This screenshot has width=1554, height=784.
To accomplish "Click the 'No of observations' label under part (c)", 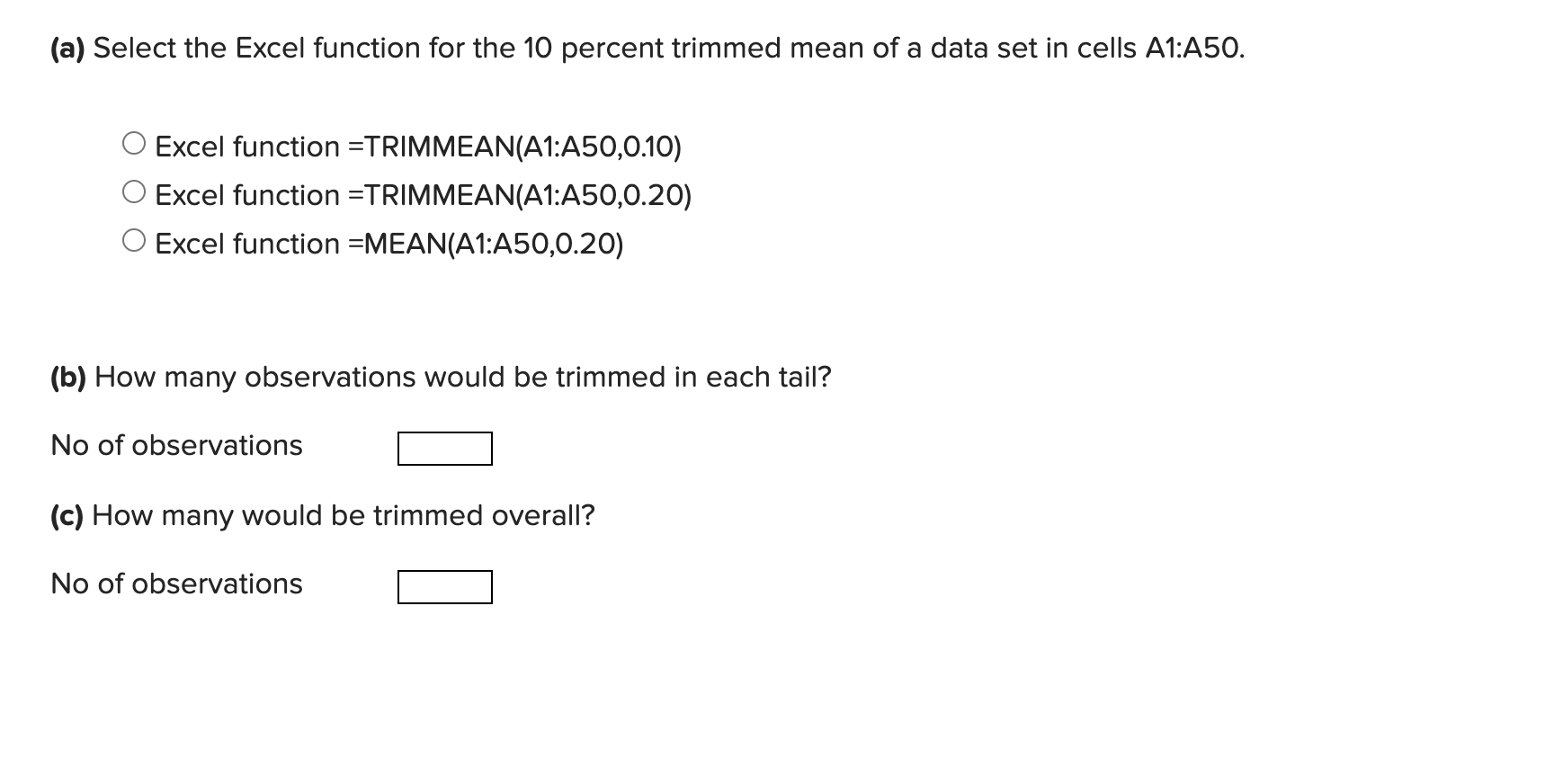I will pos(176,584).
